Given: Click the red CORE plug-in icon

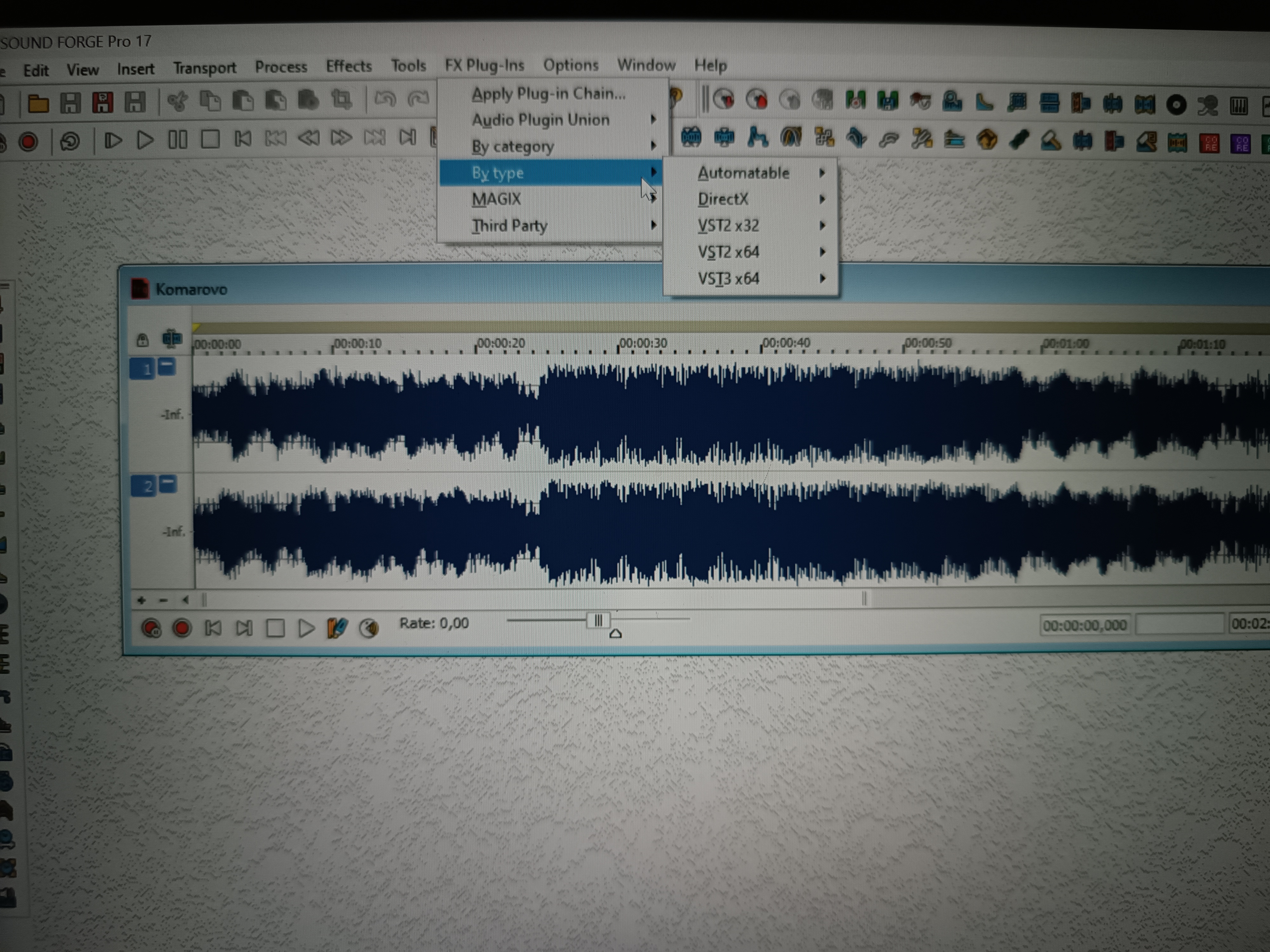Looking at the screenshot, I should click(x=1209, y=143).
